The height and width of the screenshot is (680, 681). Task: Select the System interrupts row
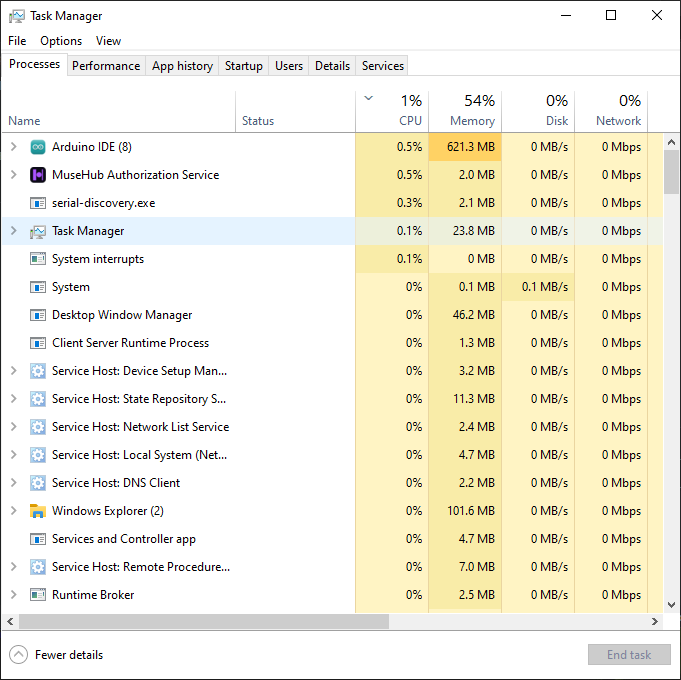point(98,259)
